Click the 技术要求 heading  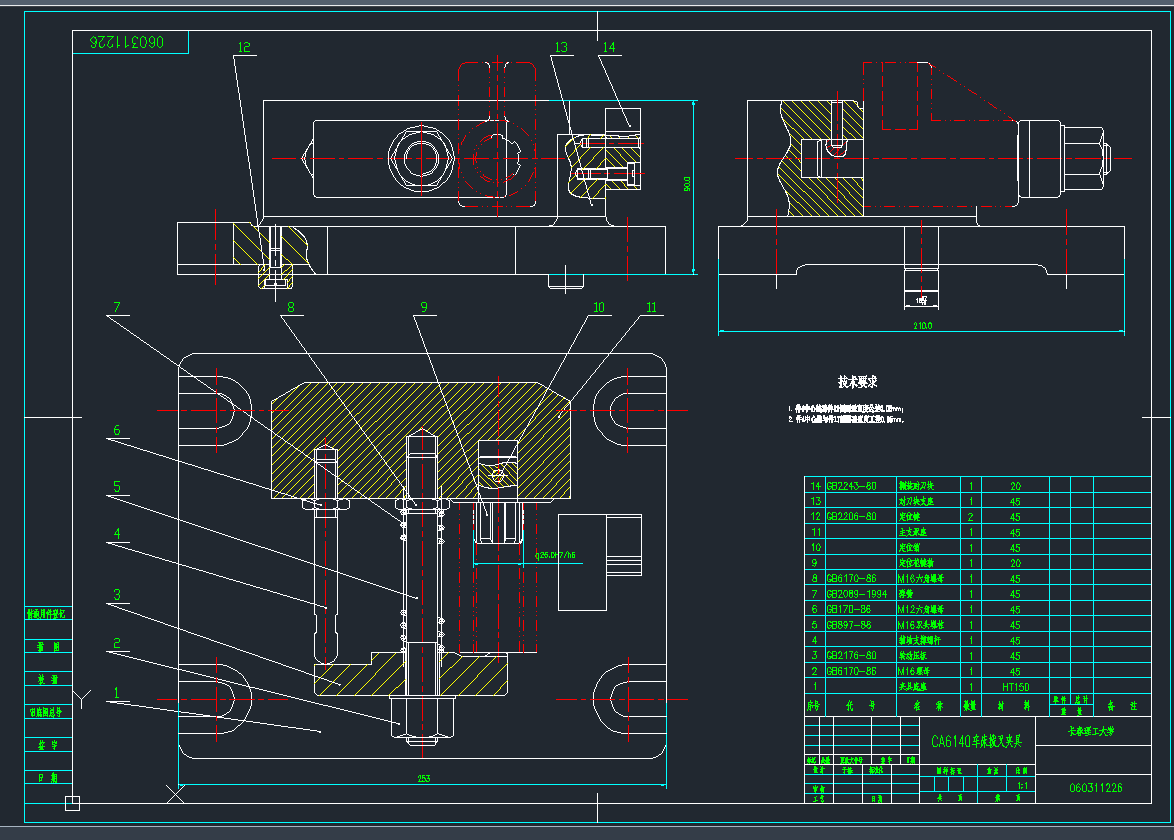857,382
